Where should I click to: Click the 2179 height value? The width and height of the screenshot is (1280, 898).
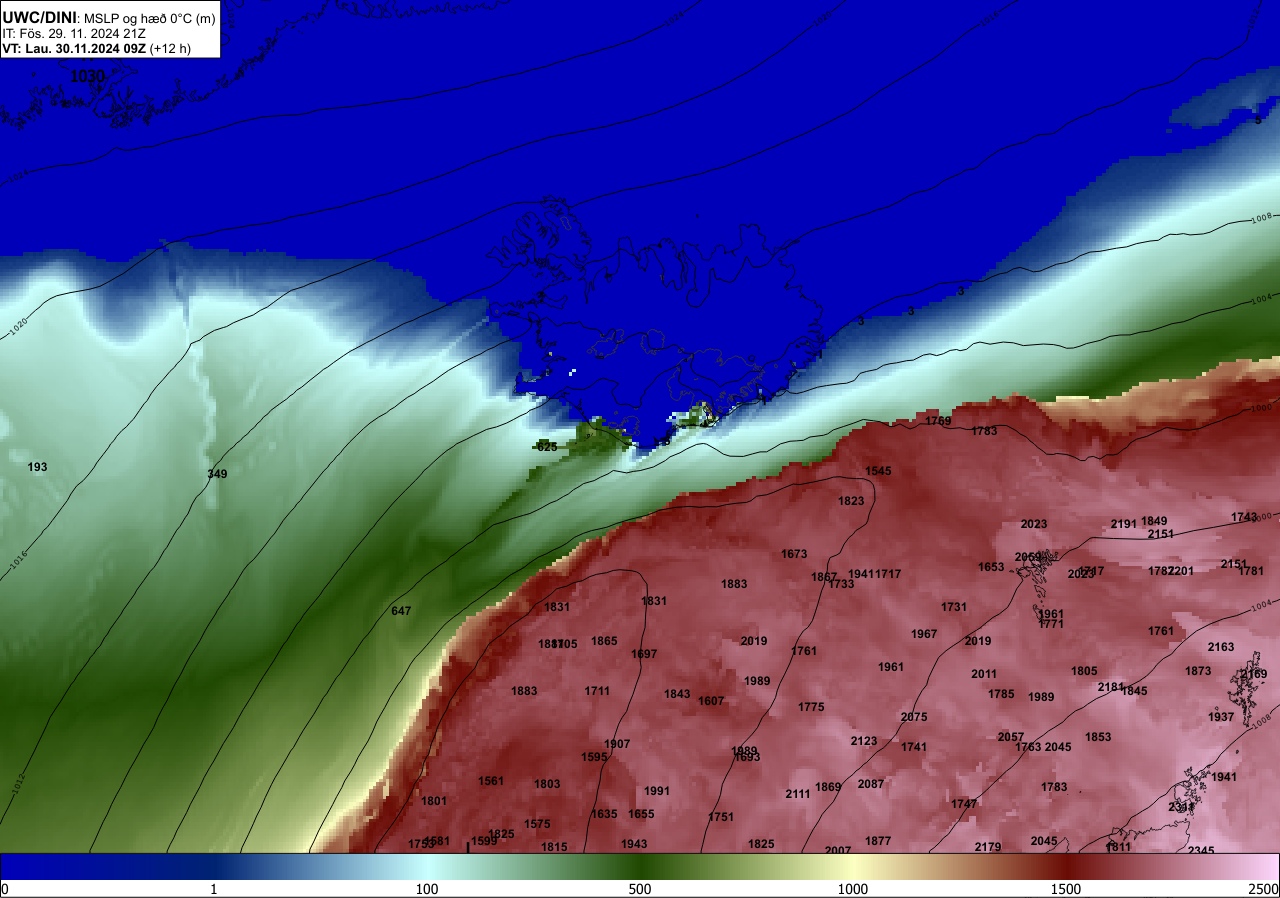point(988,847)
